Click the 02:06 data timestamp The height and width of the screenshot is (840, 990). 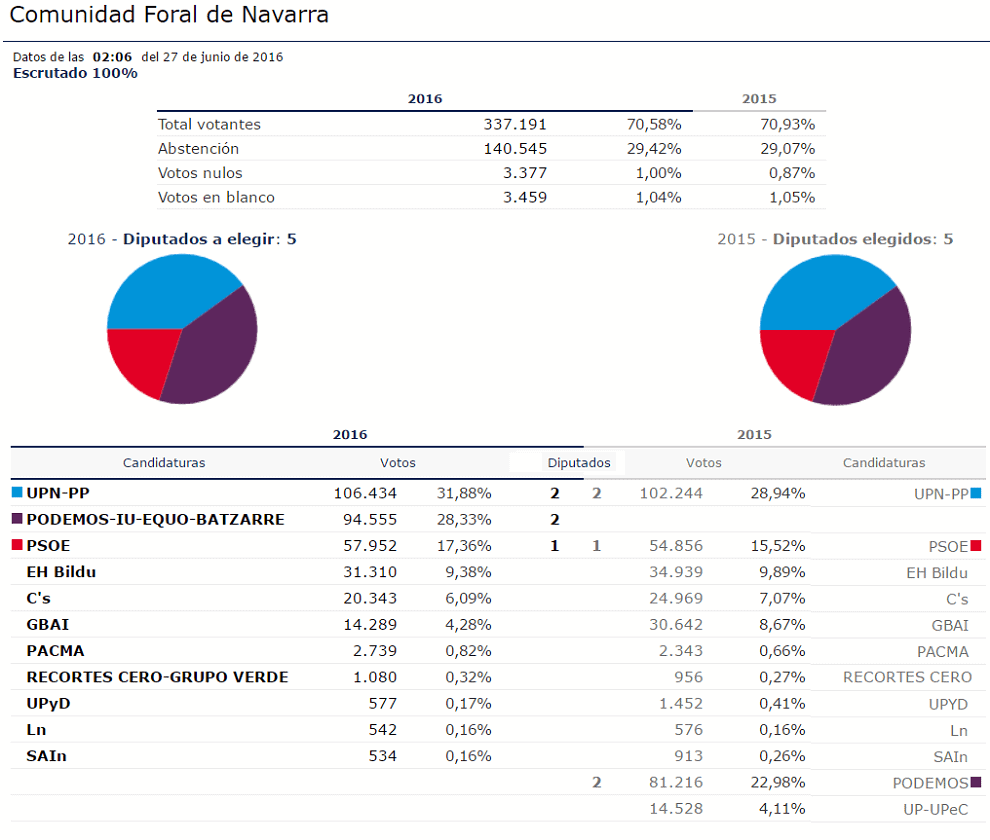(x=112, y=57)
